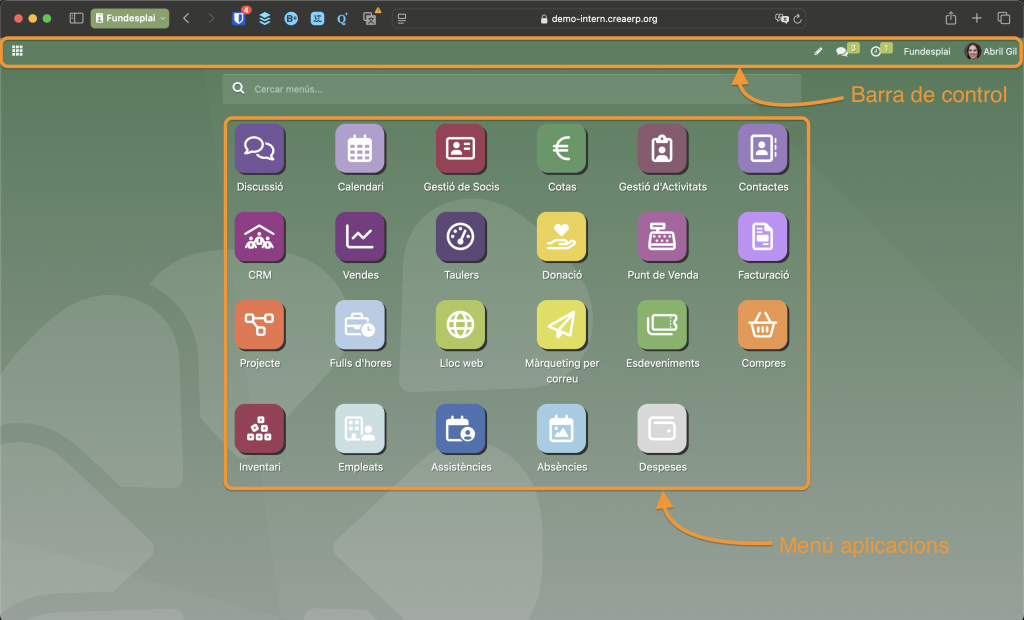Open Punt de Venda app
The height and width of the screenshot is (620, 1024).
pyautogui.click(x=662, y=237)
